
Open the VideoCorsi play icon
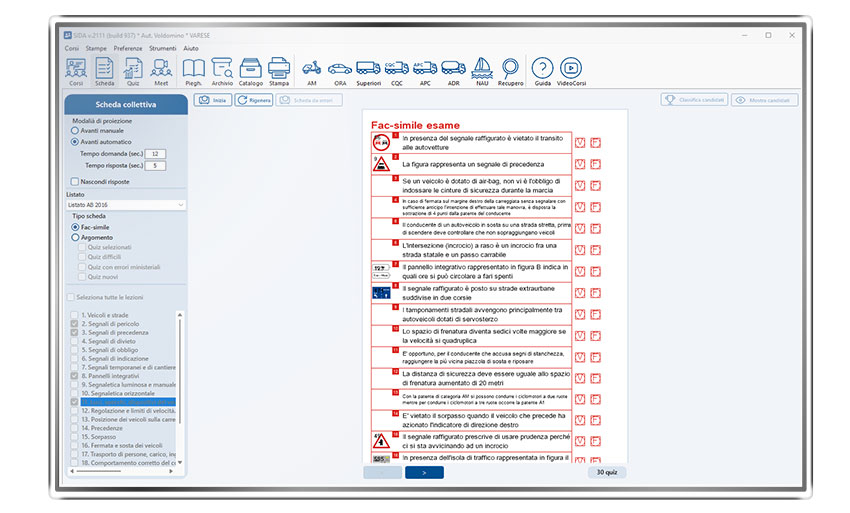571,70
